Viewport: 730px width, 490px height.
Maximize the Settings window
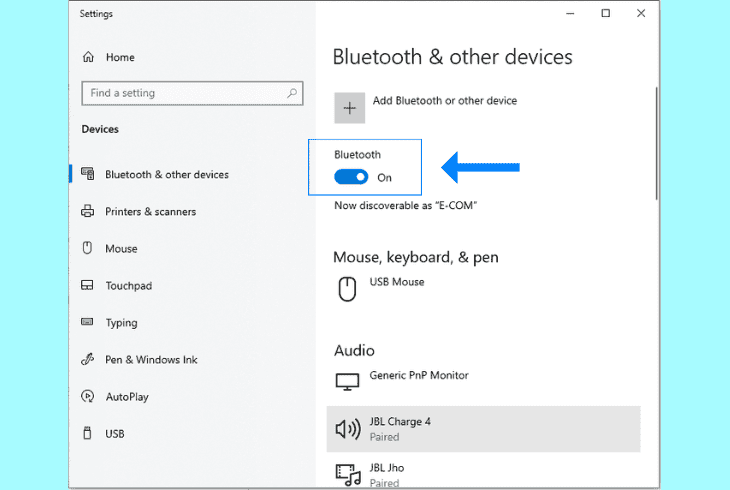tap(606, 14)
